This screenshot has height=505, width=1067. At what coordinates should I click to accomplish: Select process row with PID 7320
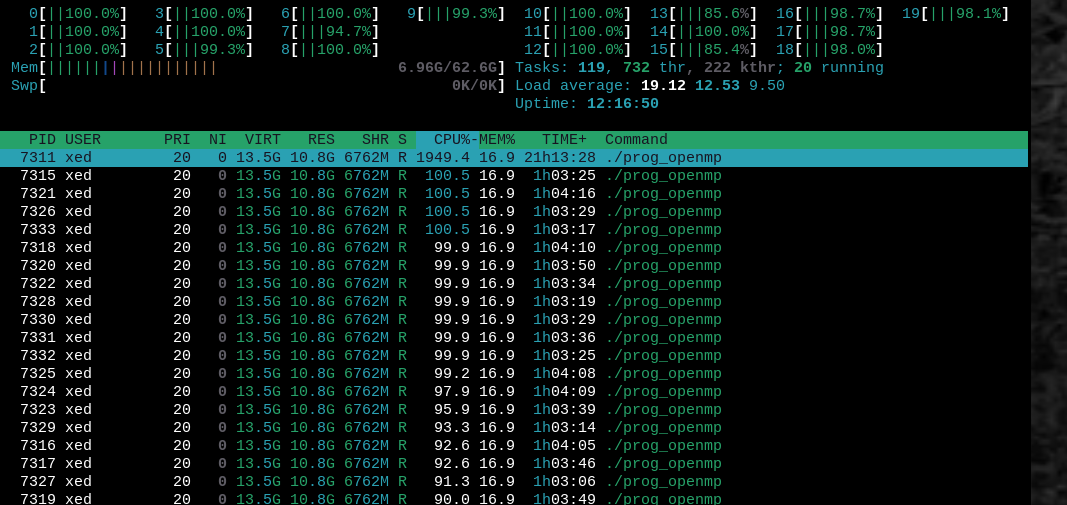[x=514, y=265]
